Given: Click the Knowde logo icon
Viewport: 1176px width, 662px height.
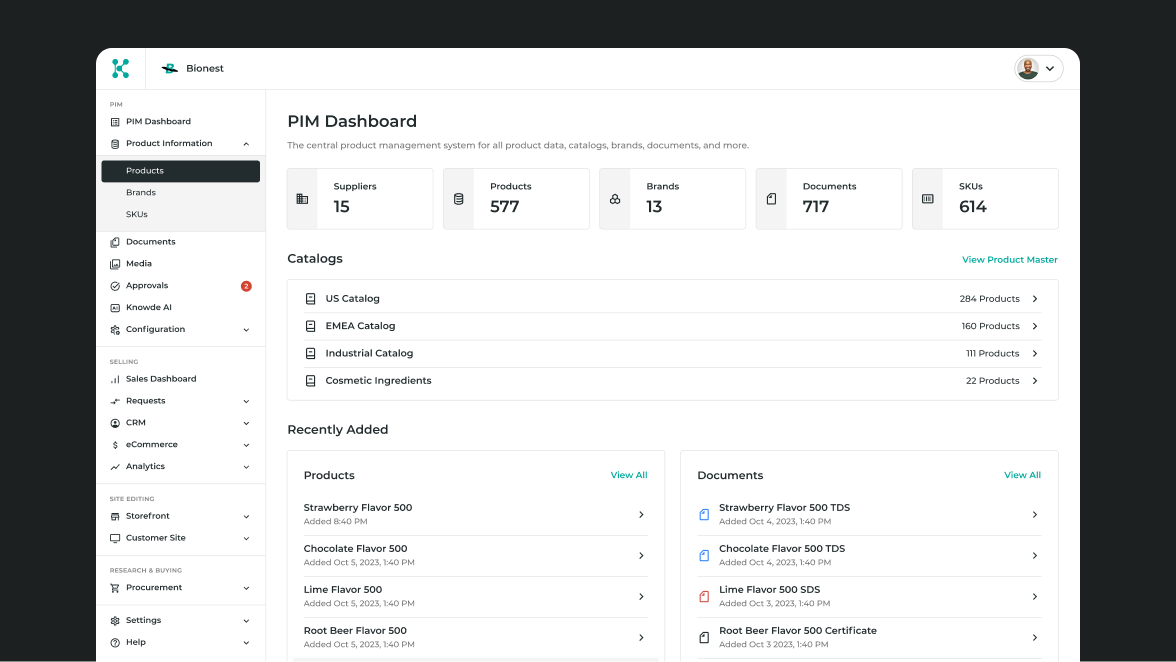Looking at the screenshot, I should pos(120,68).
